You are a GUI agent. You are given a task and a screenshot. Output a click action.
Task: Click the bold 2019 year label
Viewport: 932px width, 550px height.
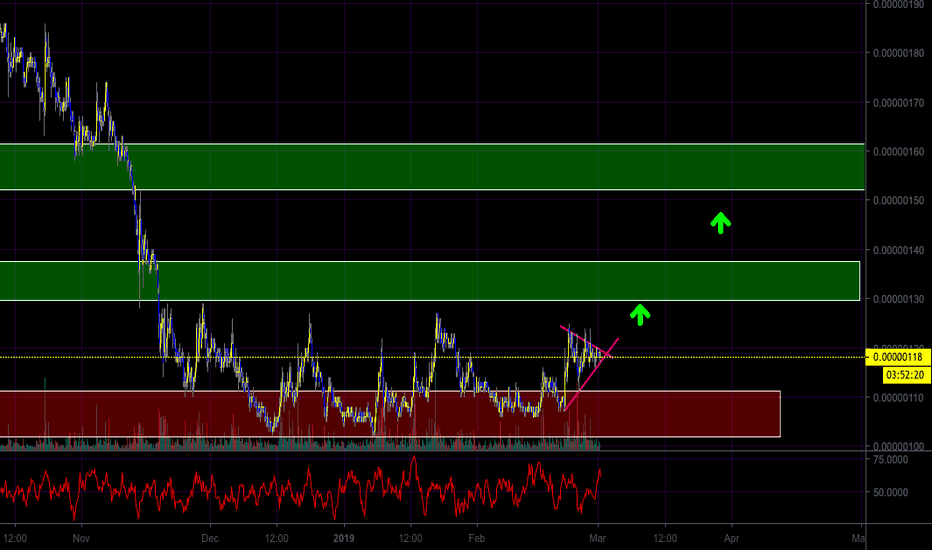pyautogui.click(x=344, y=539)
